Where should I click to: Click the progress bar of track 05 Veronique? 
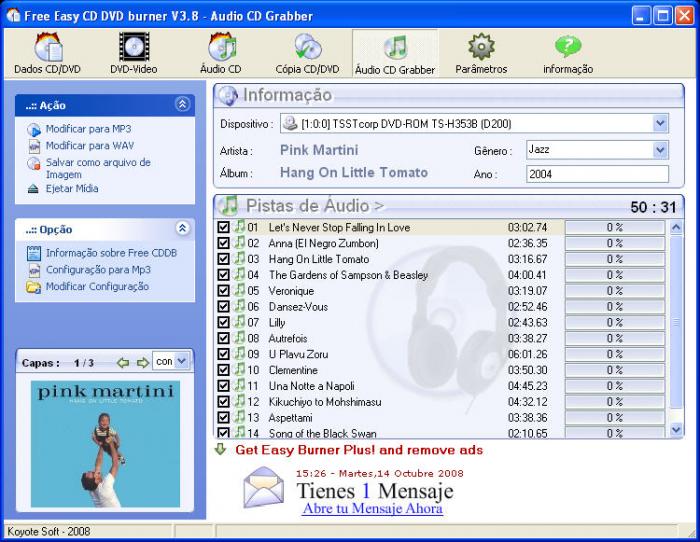tap(615, 291)
